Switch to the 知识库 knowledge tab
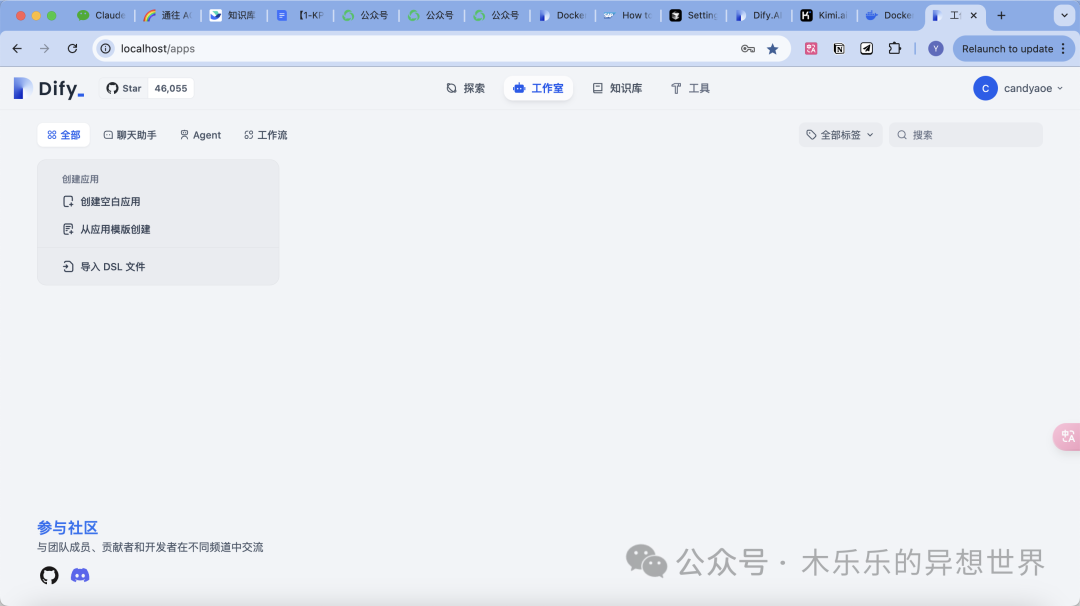Viewport: 1080px width, 606px height. (x=617, y=88)
